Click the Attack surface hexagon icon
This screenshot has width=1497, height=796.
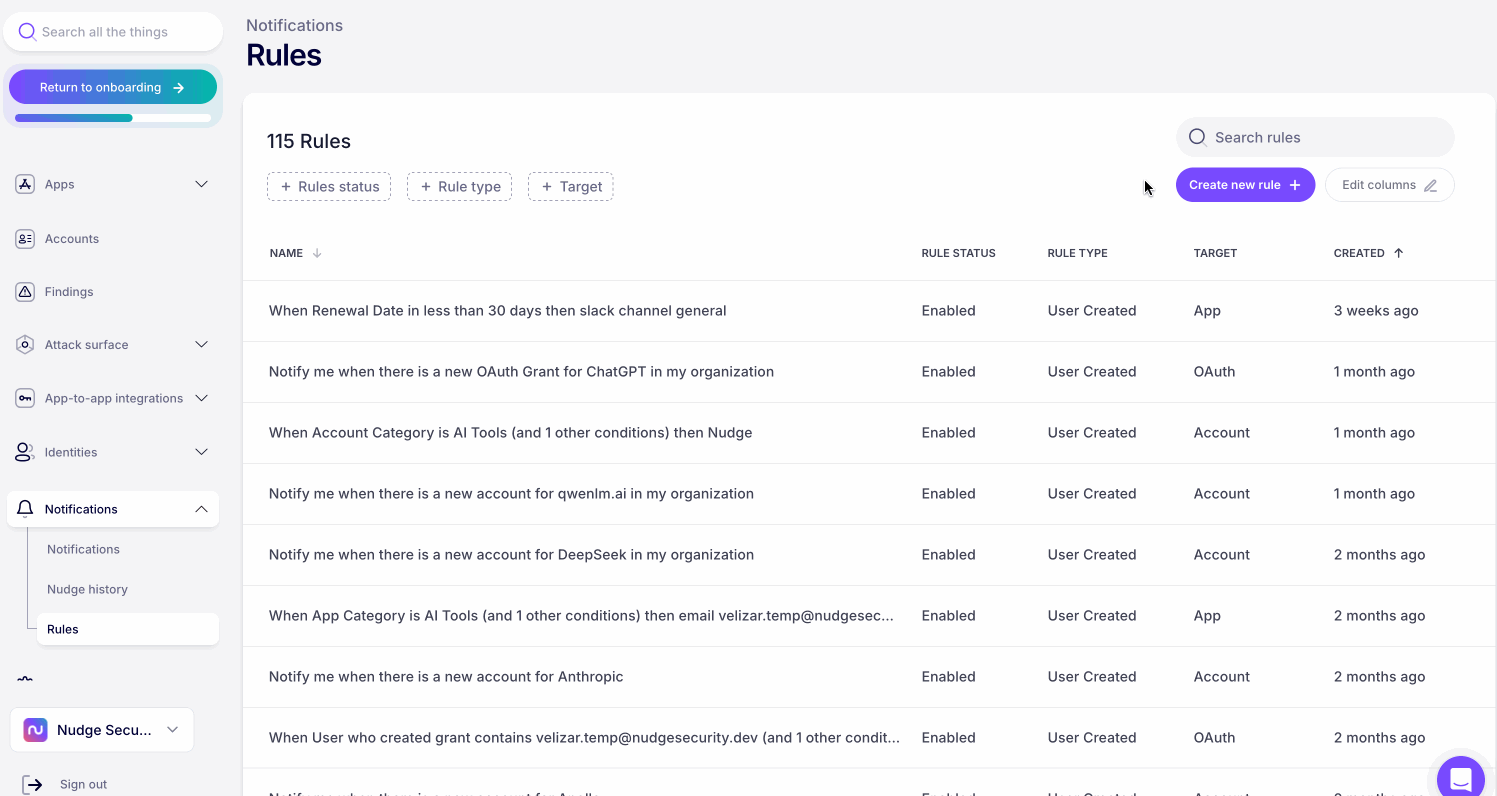tap(25, 345)
